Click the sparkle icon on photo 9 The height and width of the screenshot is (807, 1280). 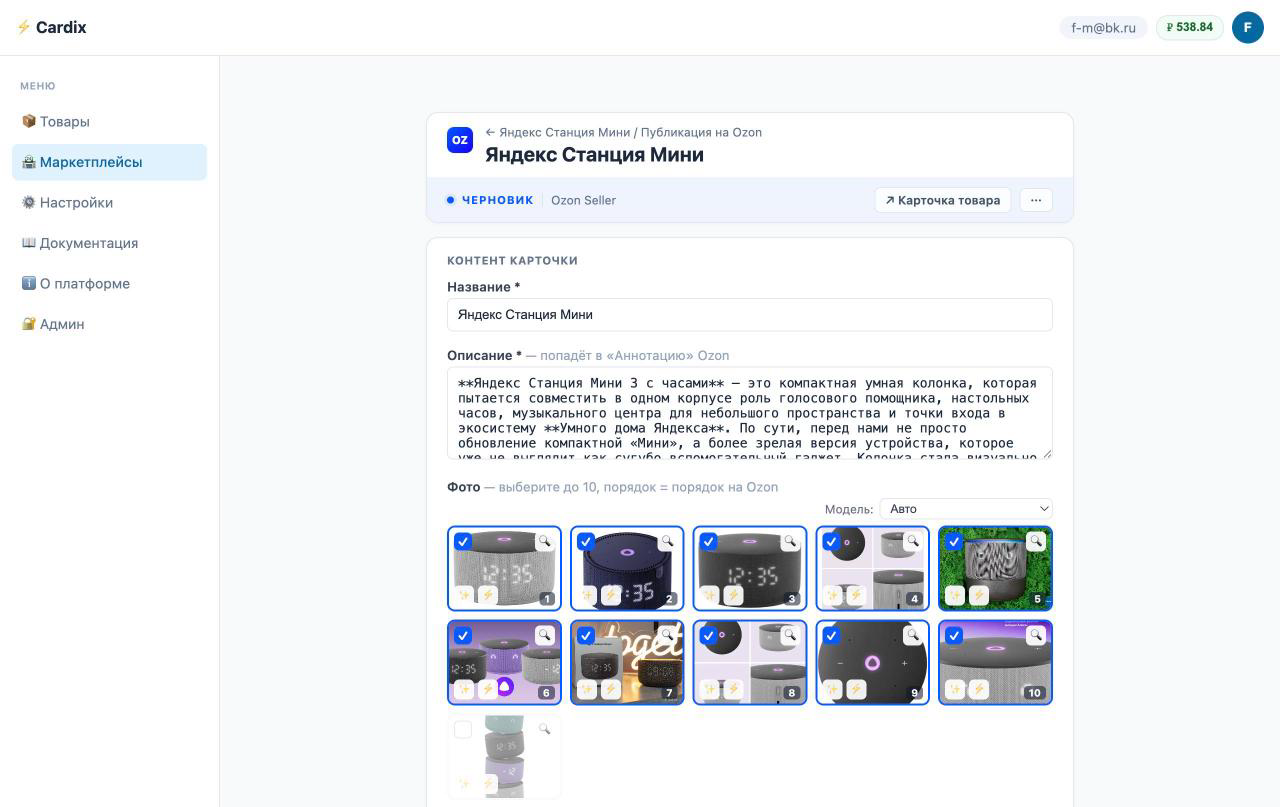[833, 689]
